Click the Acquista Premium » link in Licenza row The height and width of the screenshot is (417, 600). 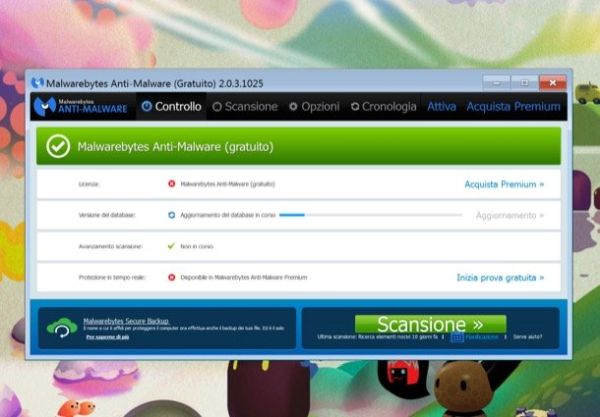504,184
